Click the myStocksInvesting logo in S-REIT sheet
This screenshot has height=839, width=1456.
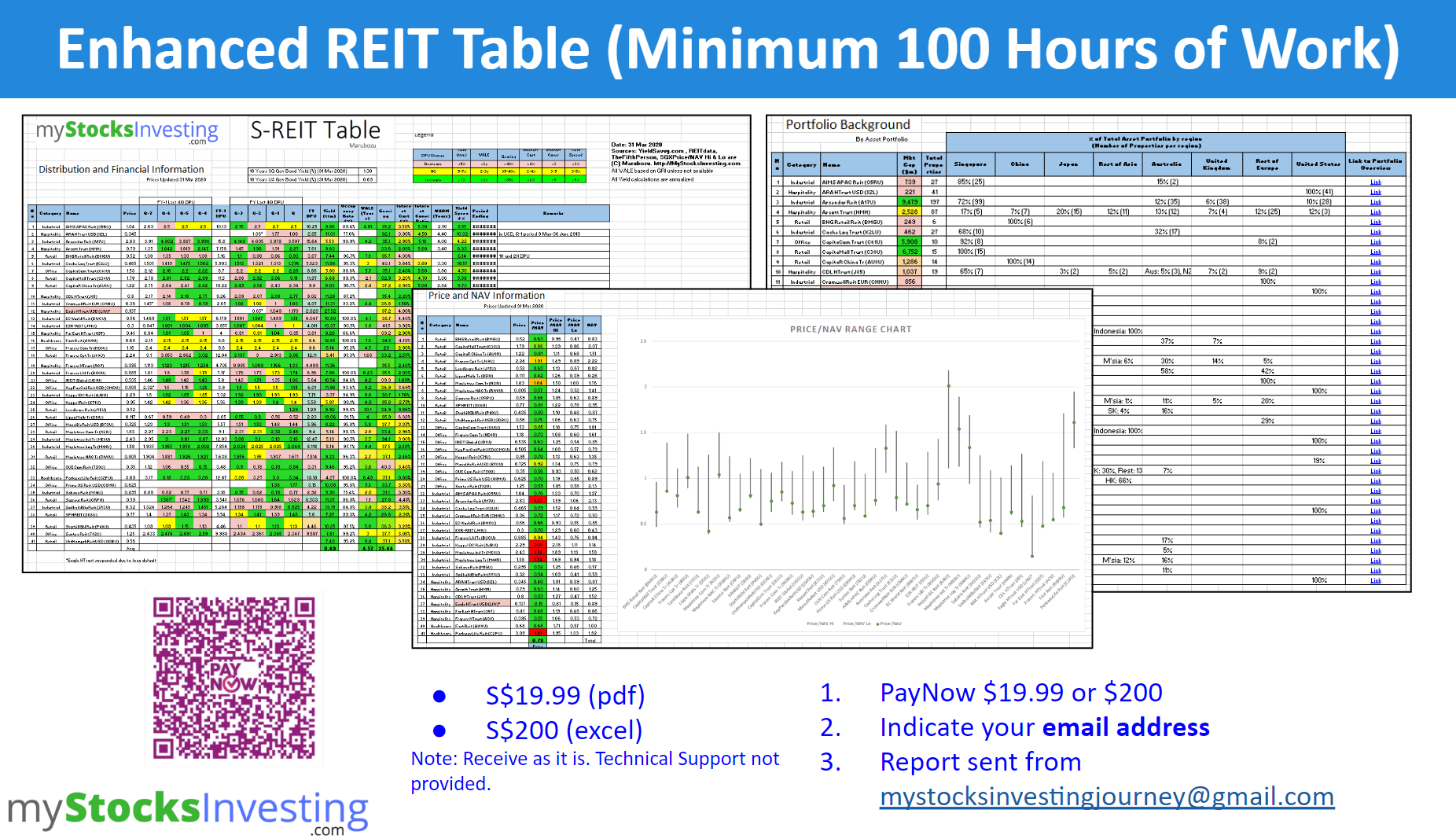pos(127,131)
